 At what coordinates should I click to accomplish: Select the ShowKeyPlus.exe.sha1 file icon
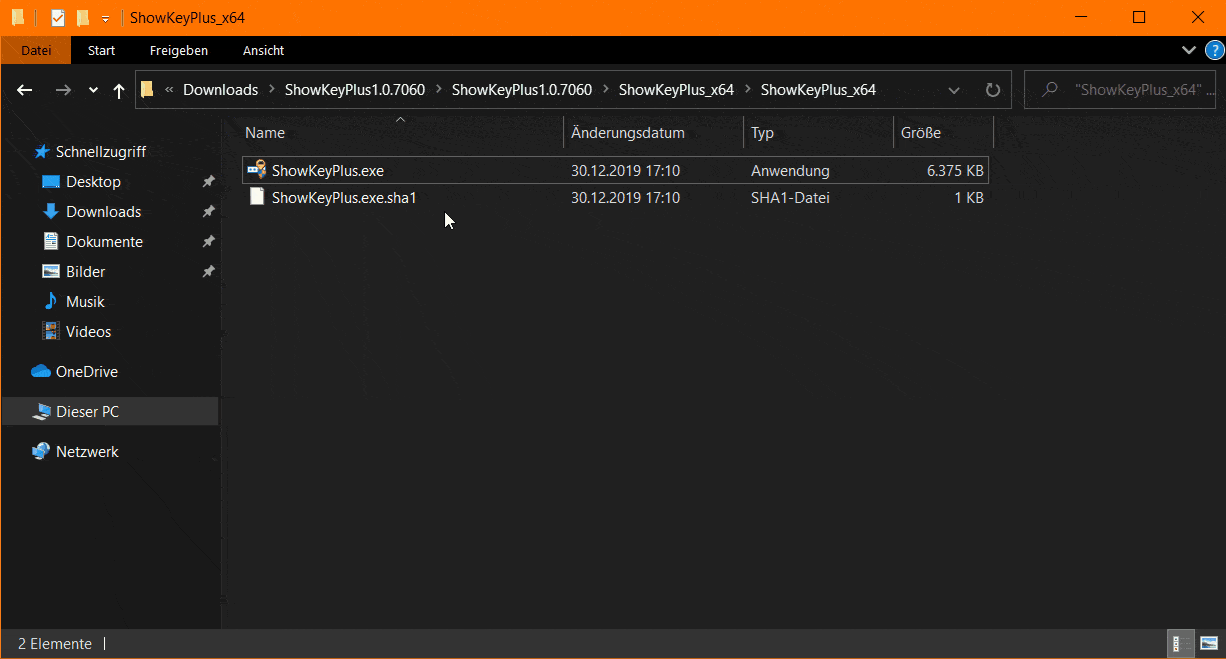point(257,197)
